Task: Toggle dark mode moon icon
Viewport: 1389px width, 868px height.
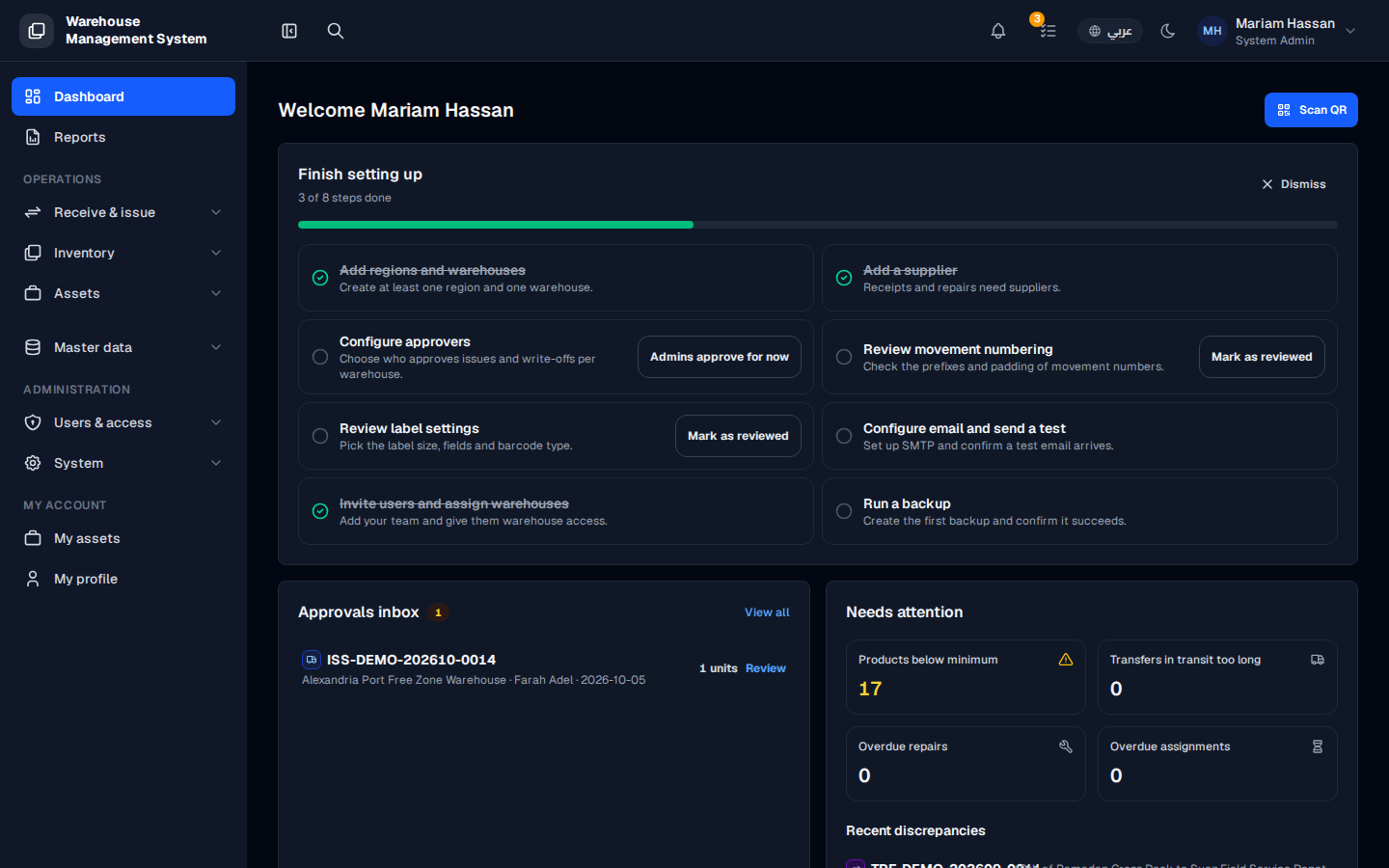Action: [x=1168, y=31]
